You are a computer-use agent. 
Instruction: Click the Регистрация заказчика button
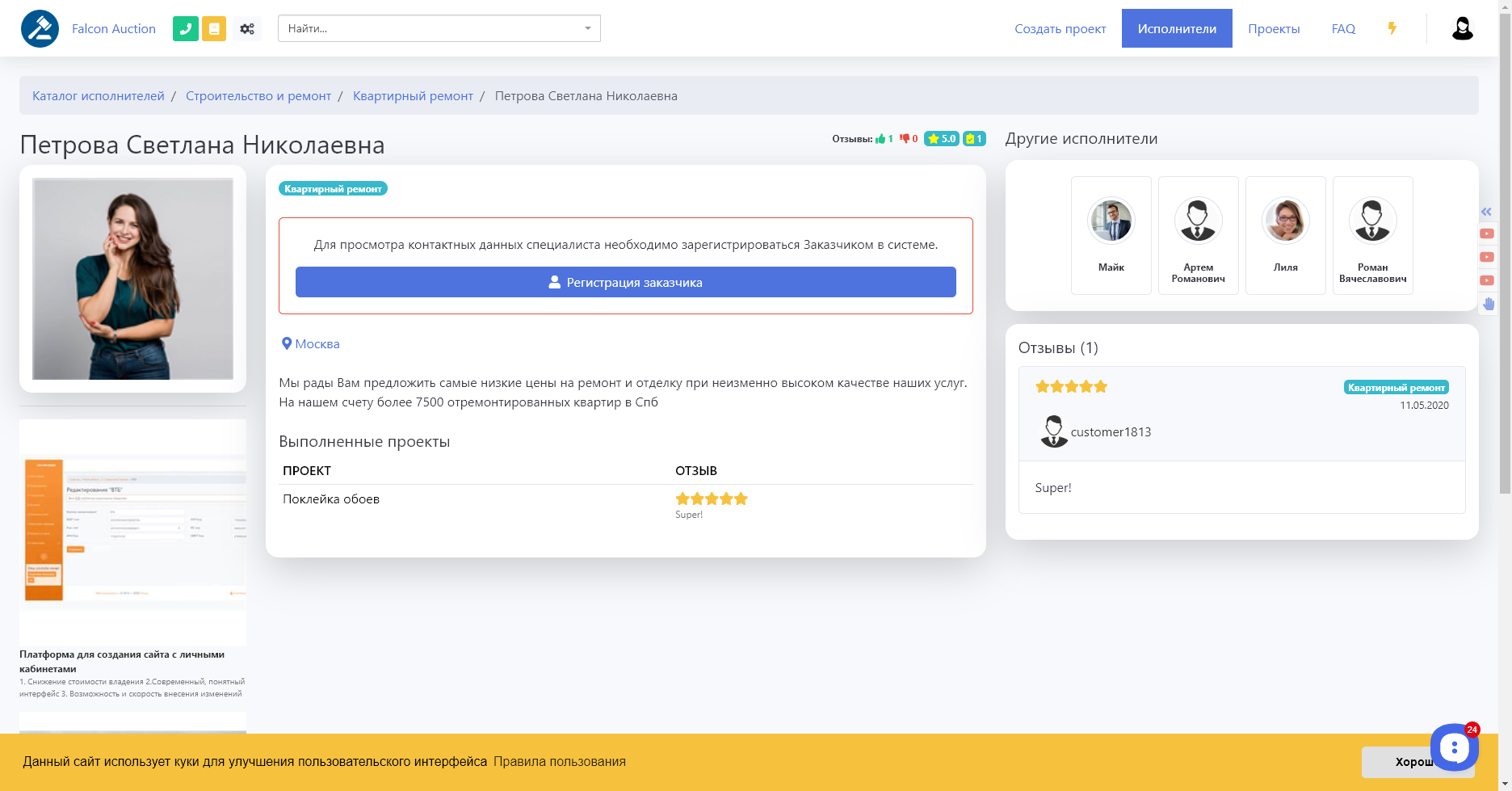(x=625, y=282)
